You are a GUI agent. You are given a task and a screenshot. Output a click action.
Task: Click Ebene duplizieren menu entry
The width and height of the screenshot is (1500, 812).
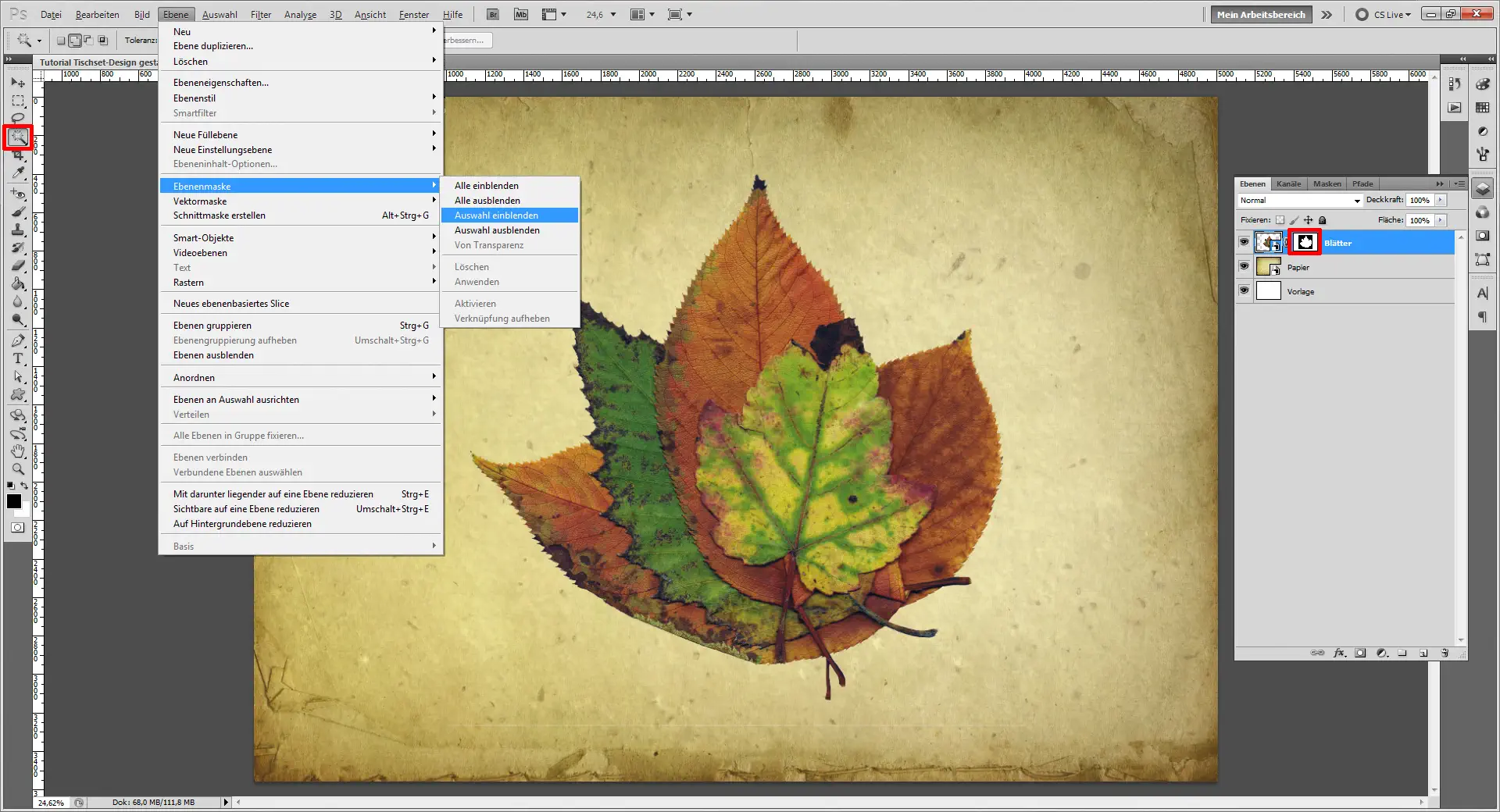point(213,46)
